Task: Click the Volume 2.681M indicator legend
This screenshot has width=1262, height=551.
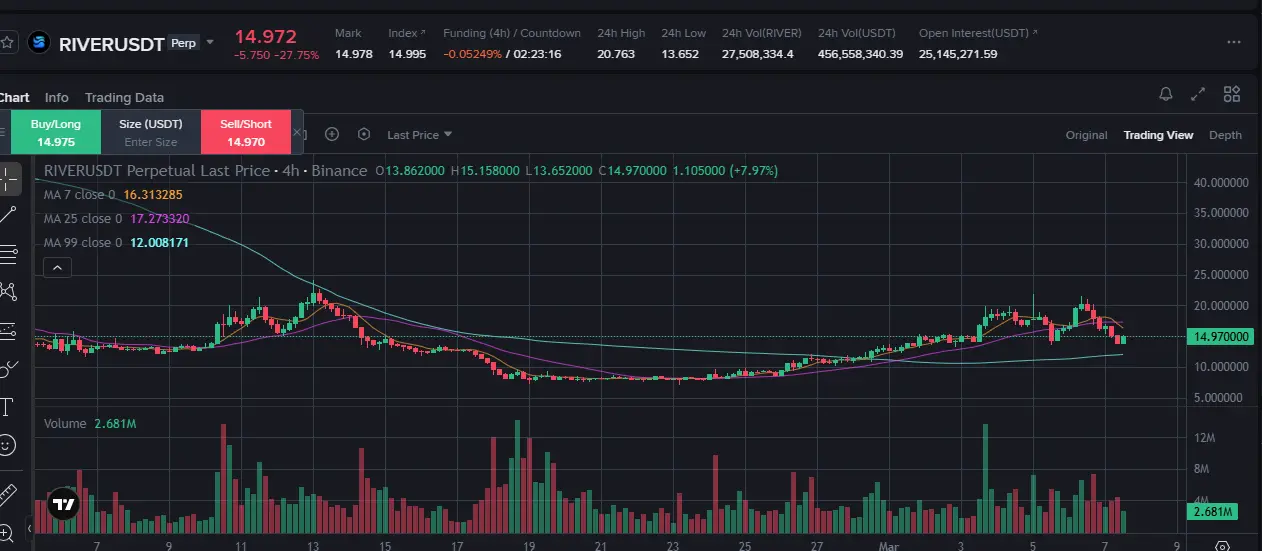Action: (90, 424)
